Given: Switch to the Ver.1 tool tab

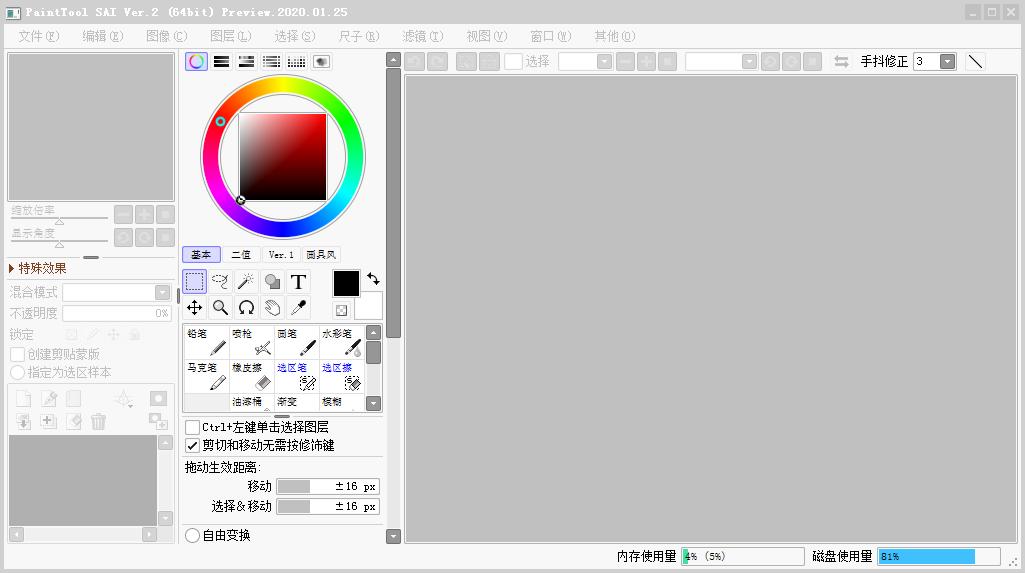Looking at the screenshot, I should (x=281, y=255).
